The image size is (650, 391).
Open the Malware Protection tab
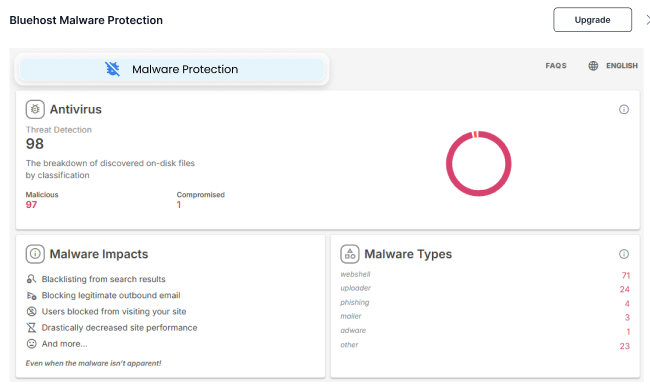[172, 69]
